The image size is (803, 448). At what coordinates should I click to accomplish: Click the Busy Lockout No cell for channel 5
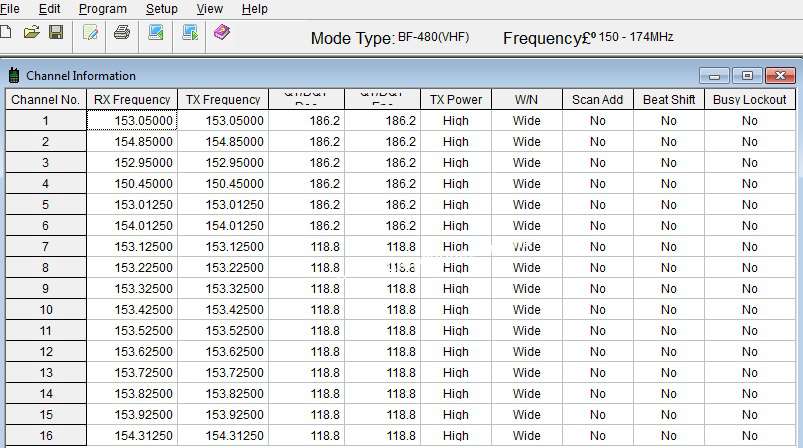click(x=750, y=204)
